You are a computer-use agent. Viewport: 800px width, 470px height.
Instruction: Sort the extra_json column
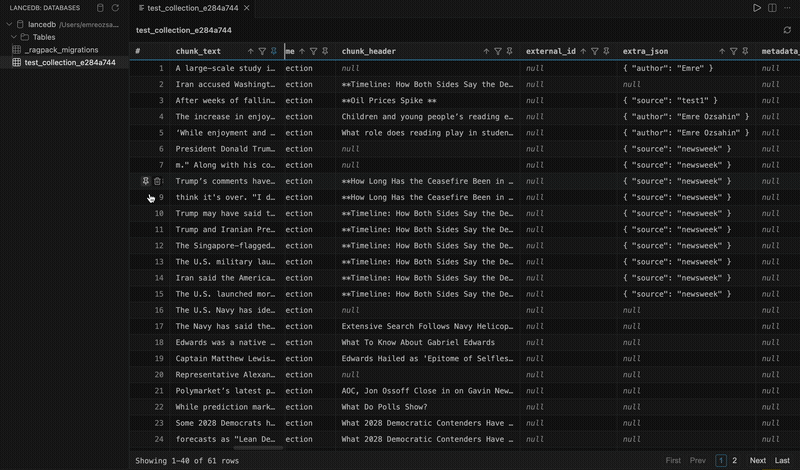(x=722, y=51)
